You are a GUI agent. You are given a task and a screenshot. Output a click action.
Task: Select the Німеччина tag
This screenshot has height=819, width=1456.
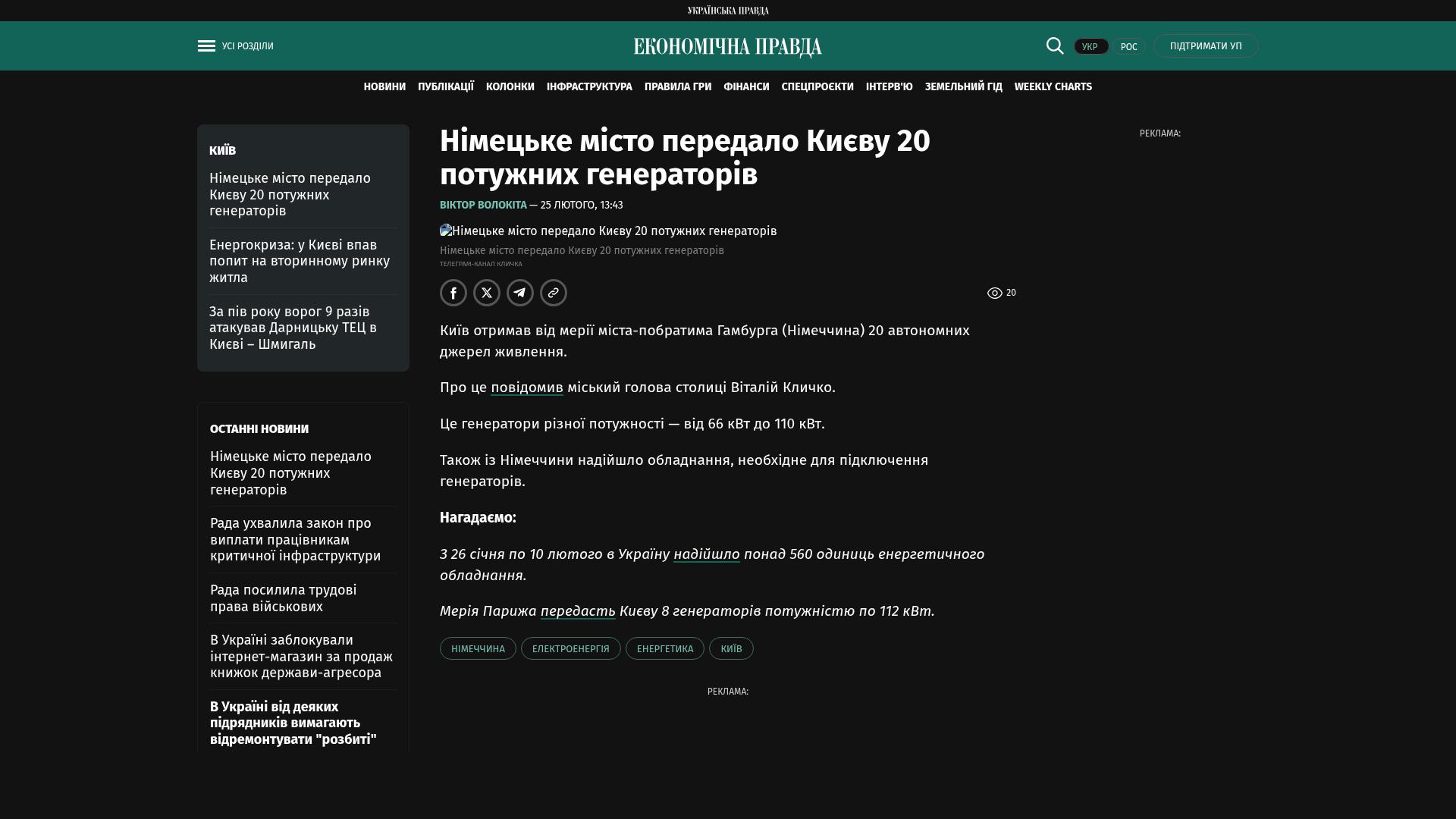pos(478,648)
